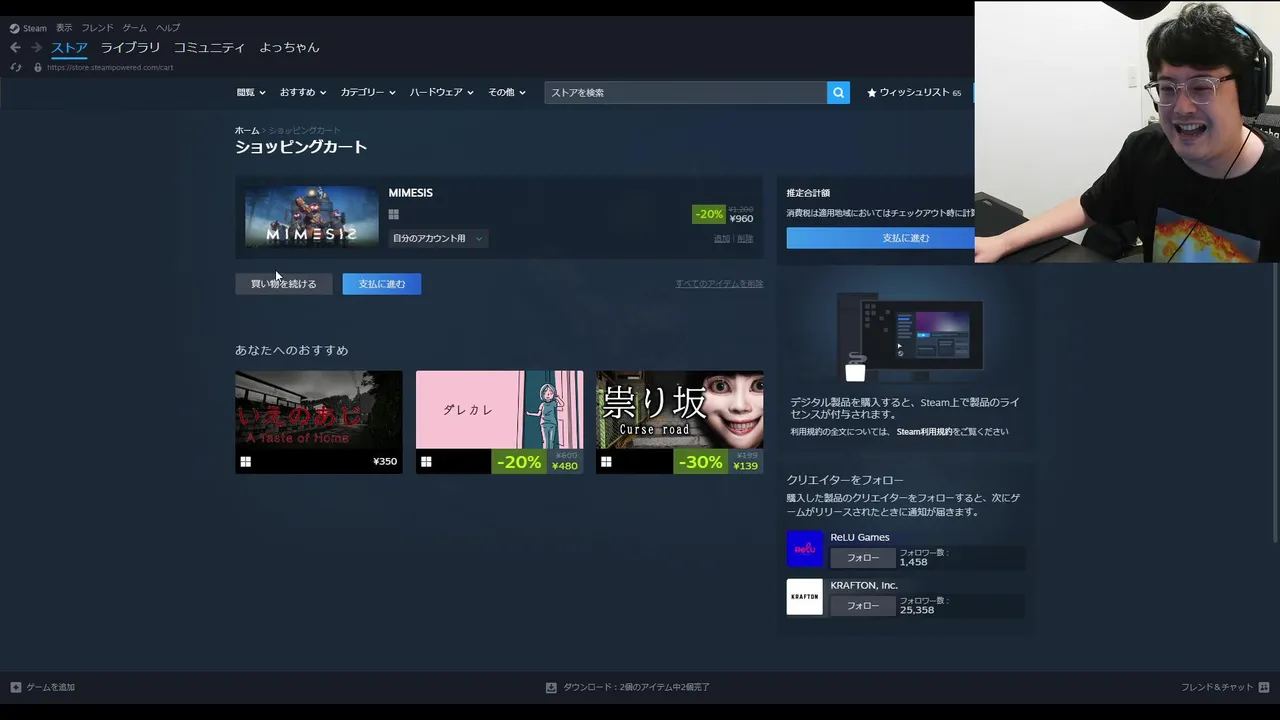Click ダウンロード status text

tap(636, 687)
